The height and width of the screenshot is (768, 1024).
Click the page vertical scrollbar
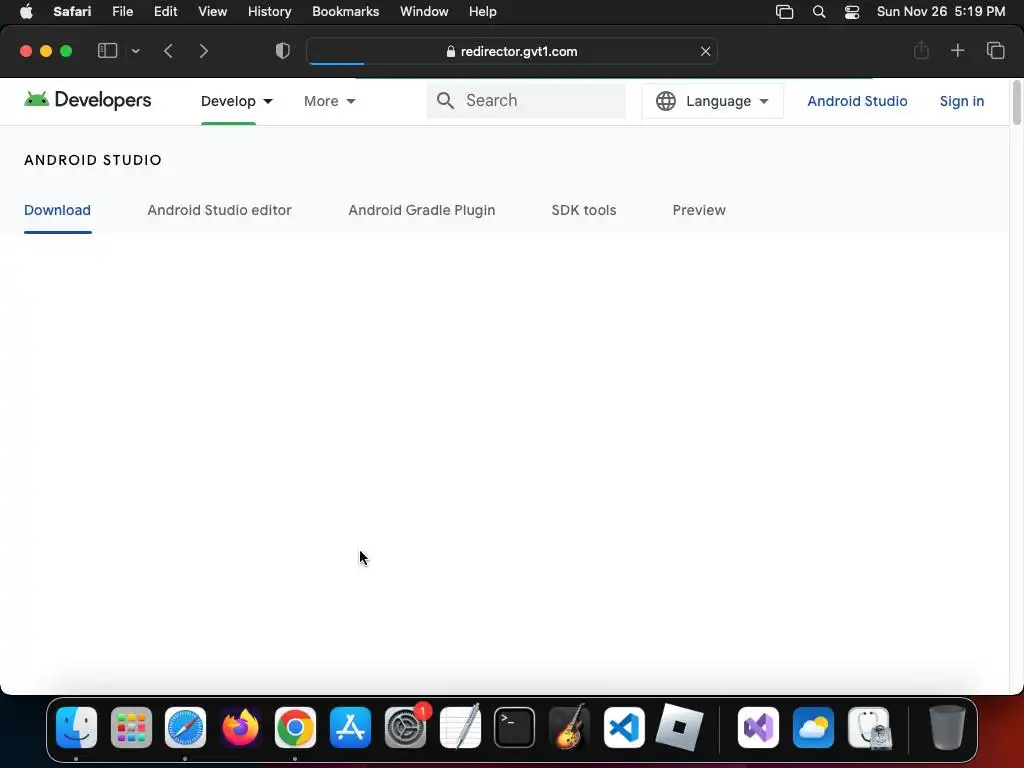pos(1016,103)
